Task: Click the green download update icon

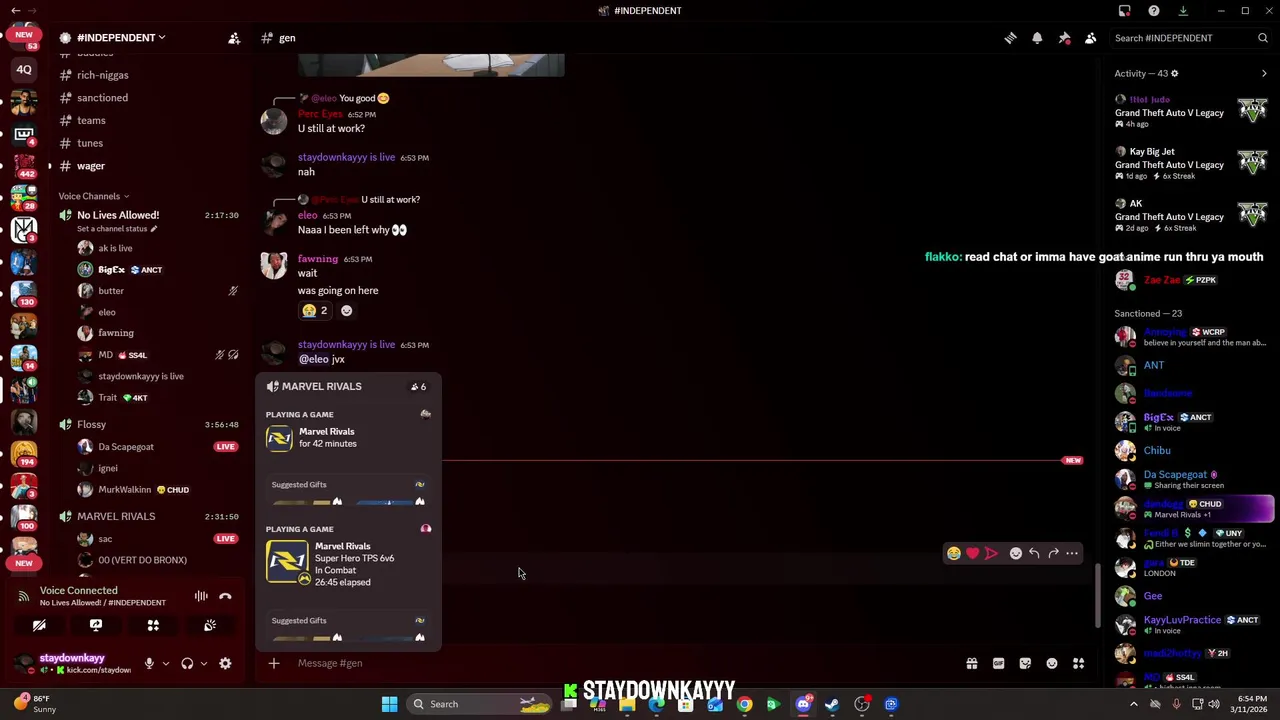Action: pyautogui.click(x=1183, y=11)
